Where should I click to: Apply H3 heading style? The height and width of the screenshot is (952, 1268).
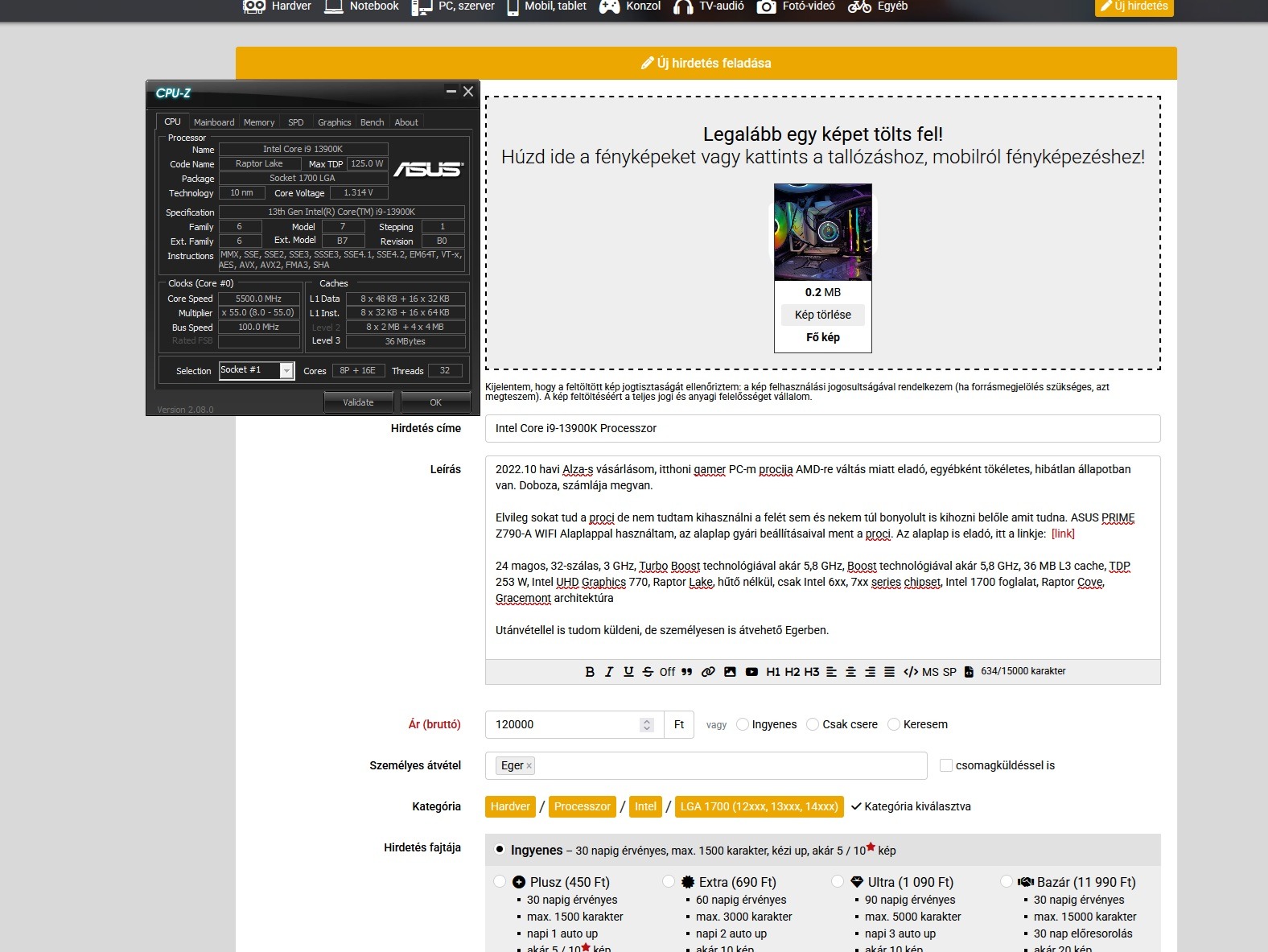(x=812, y=672)
